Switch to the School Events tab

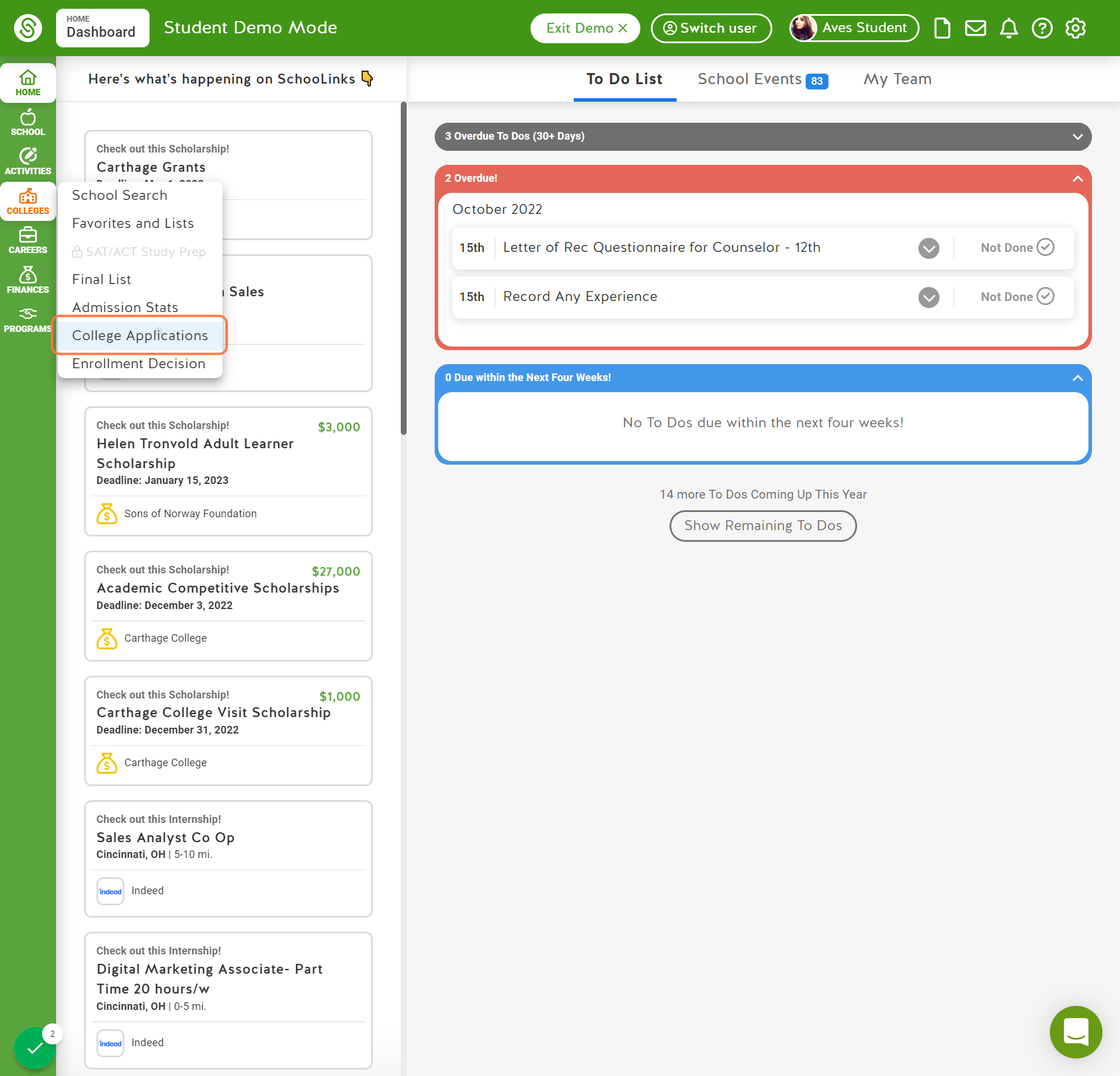point(762,79)
